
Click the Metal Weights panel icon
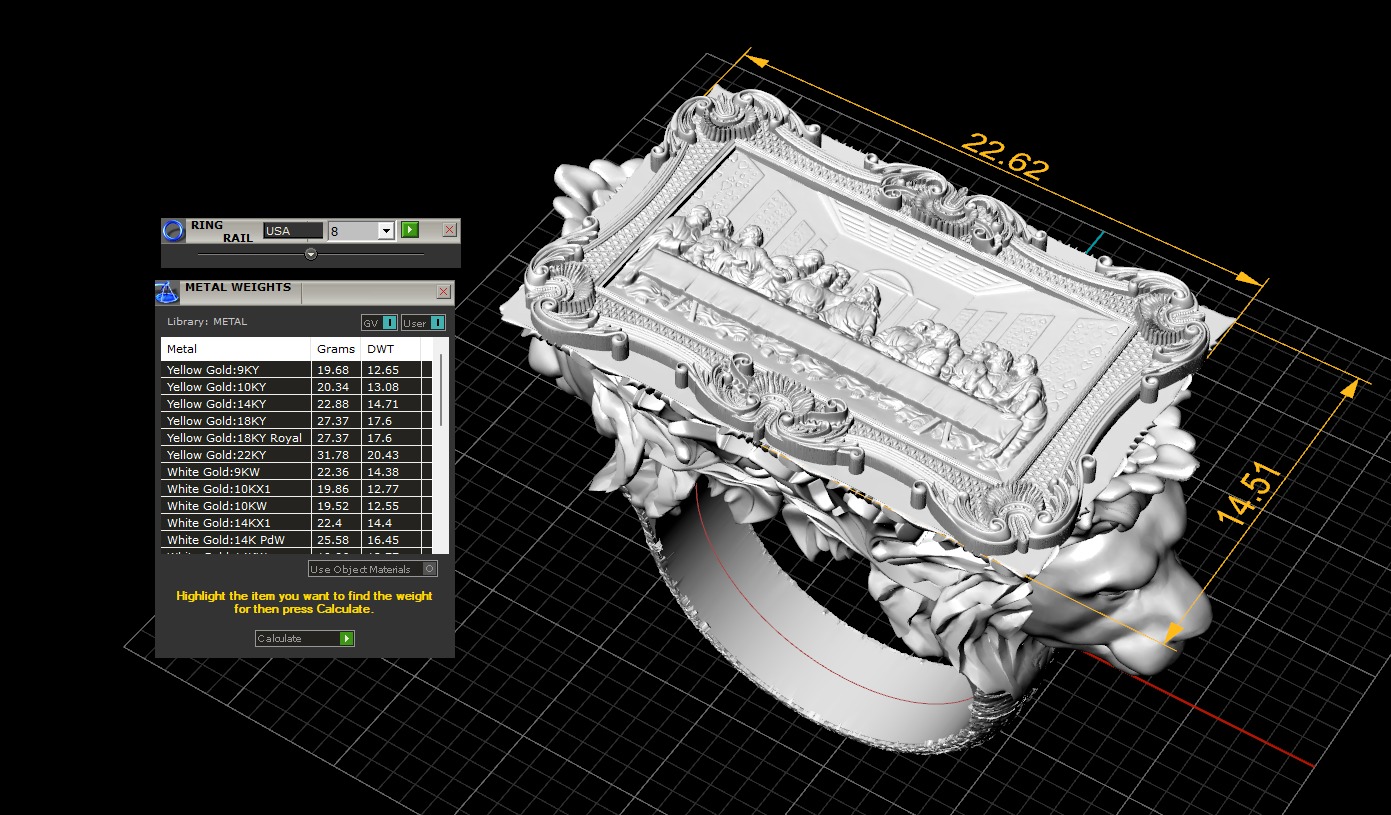[x=167, y=292]
